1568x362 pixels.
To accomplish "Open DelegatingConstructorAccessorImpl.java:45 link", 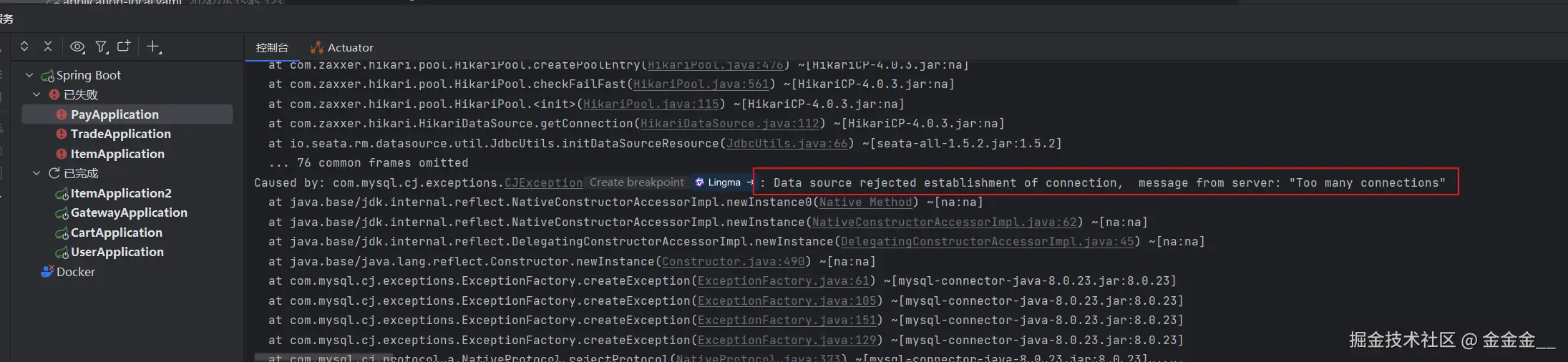I will (x=988, y=242).
